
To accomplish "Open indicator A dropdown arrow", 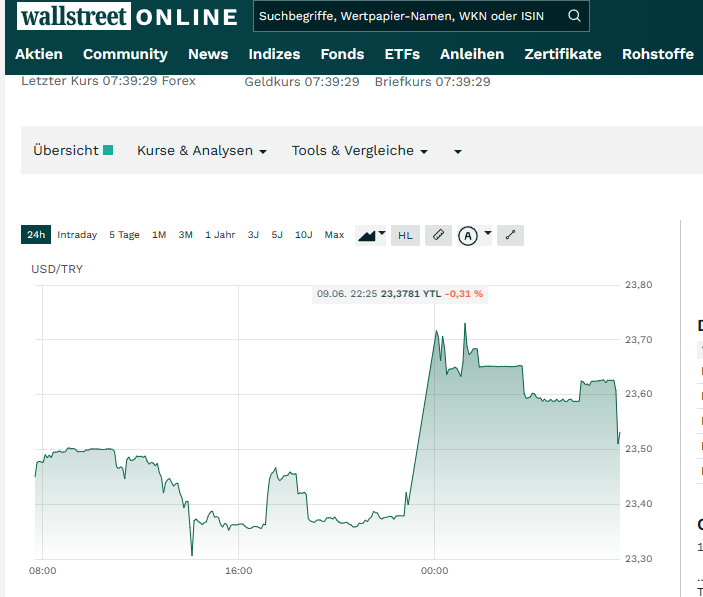I will pos(488,233).
